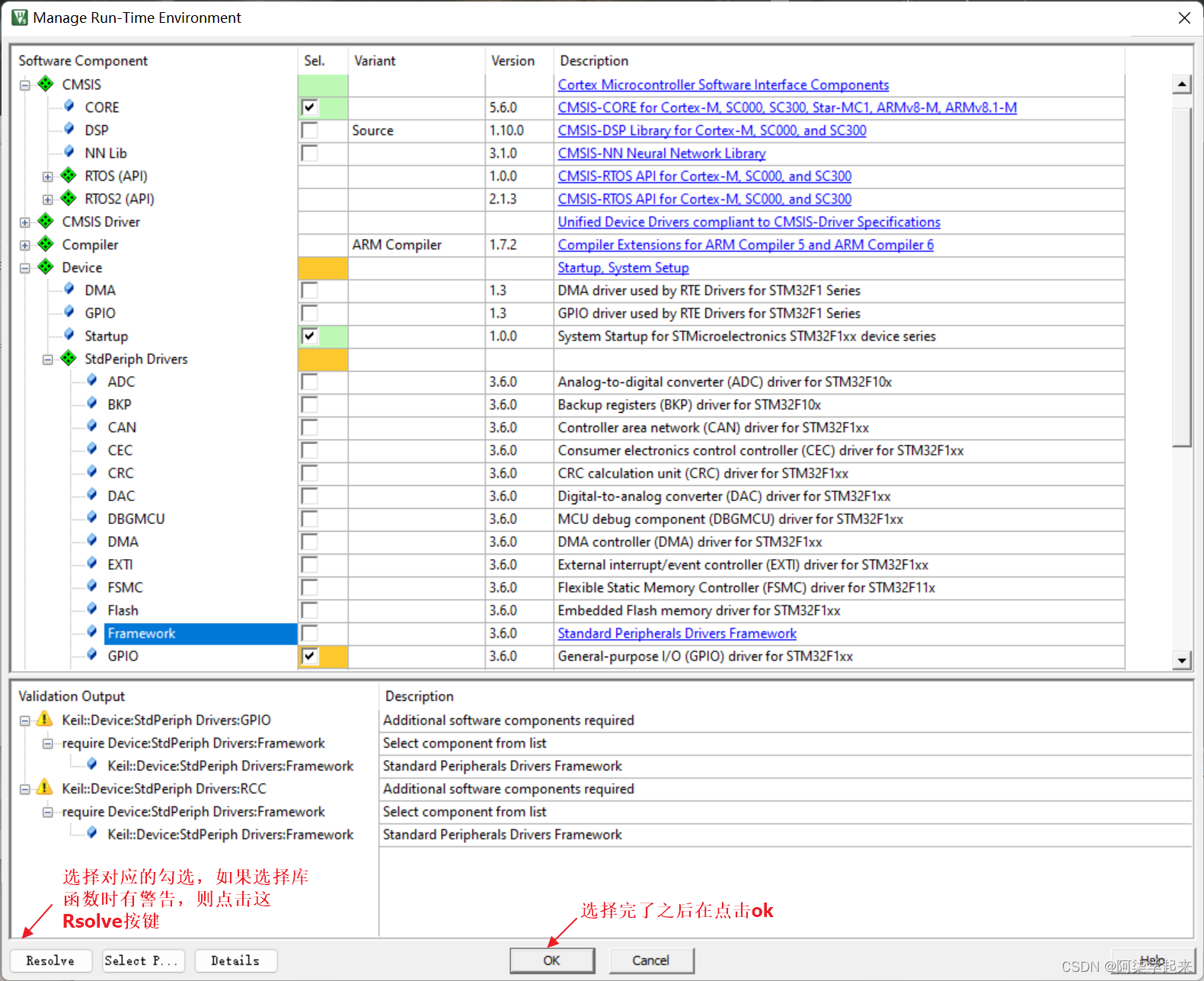The width and height of the screenshot is (1204, 981).
Task: Confirm with the OK button
Action: click(552, 960)
